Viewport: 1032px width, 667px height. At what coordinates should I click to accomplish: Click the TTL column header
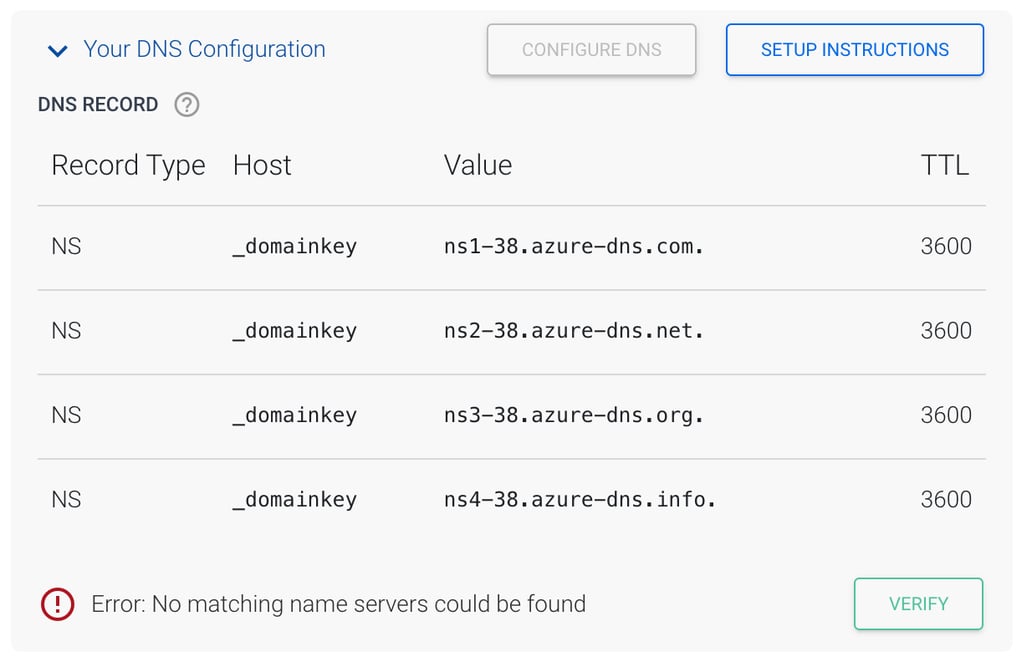pyautogui.click(x=945, y=165)
